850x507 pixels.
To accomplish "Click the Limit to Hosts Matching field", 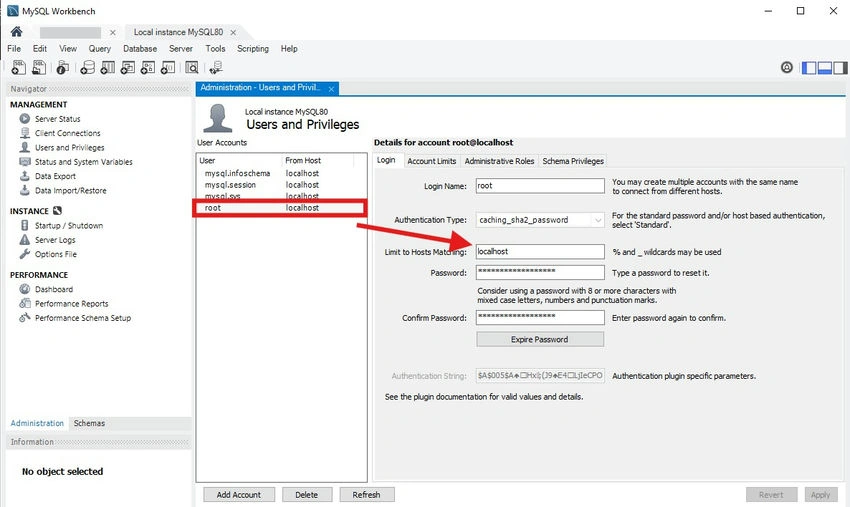I will point(540,252).
